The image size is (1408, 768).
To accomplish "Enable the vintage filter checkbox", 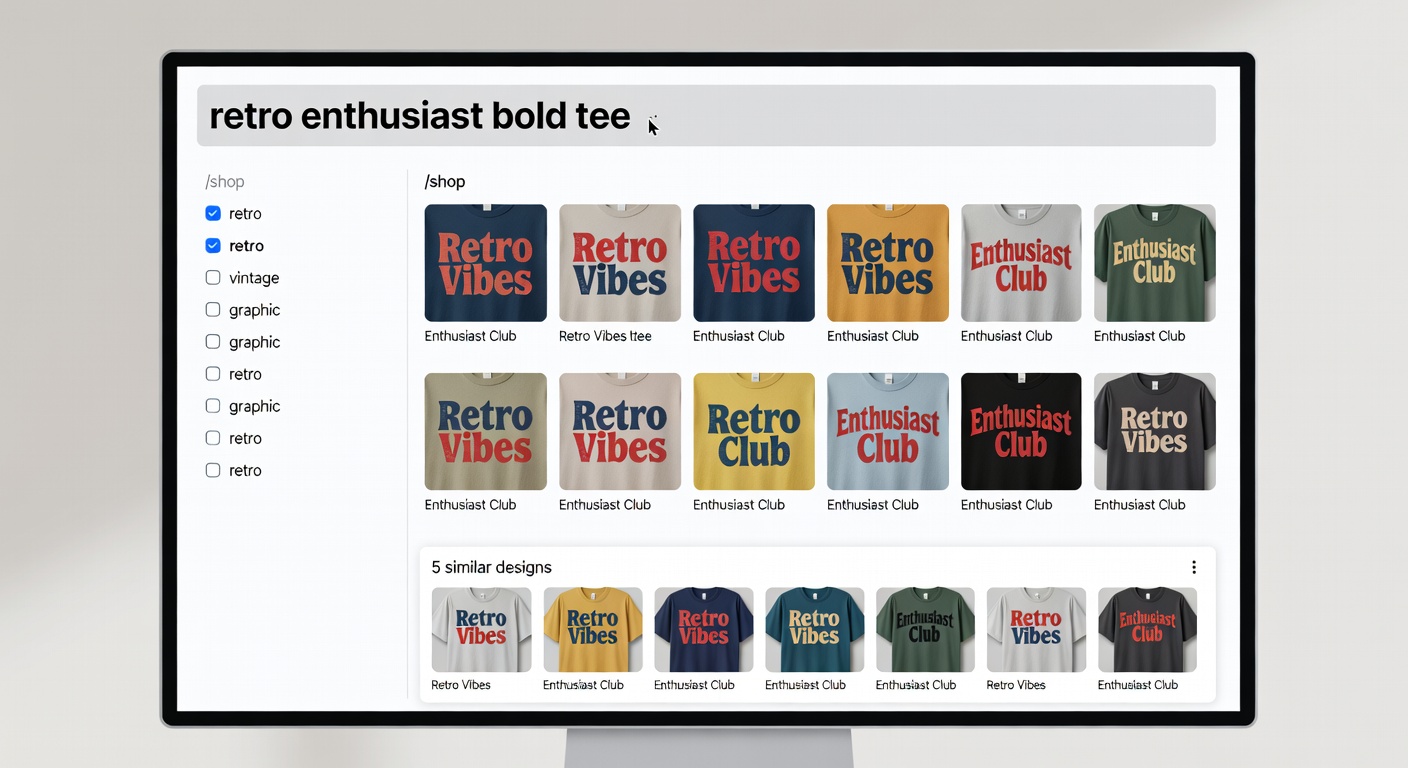I will (213, 277).
